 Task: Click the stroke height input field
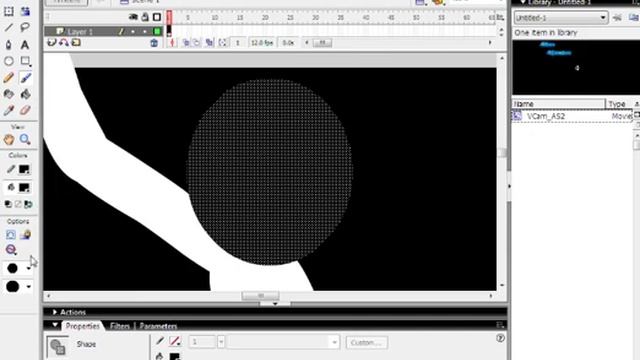point(202,342)
